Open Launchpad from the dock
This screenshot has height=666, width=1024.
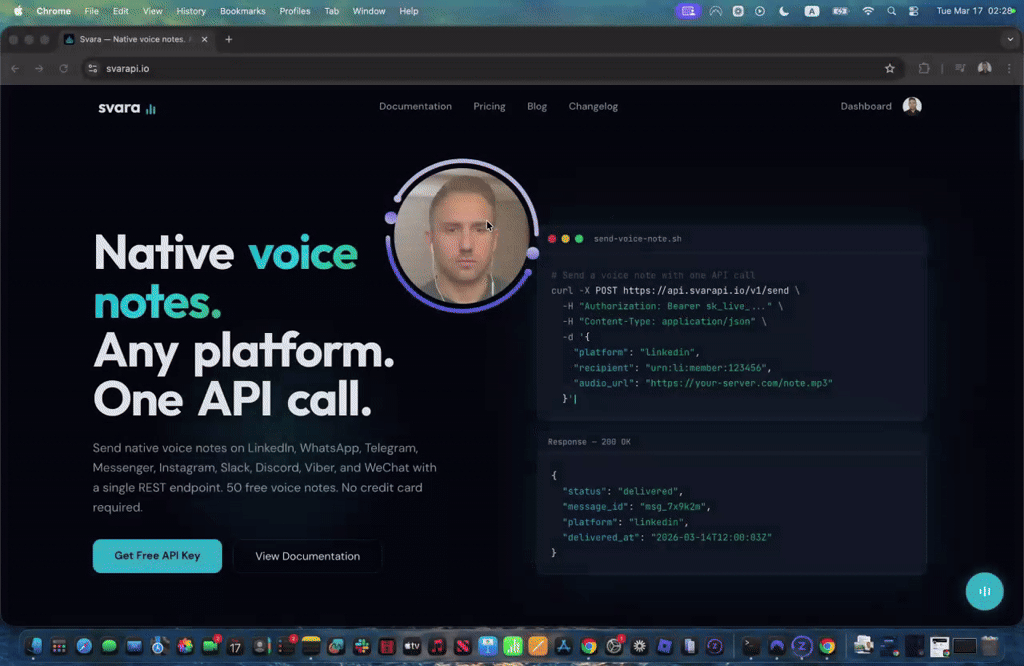tap(59, 646)
